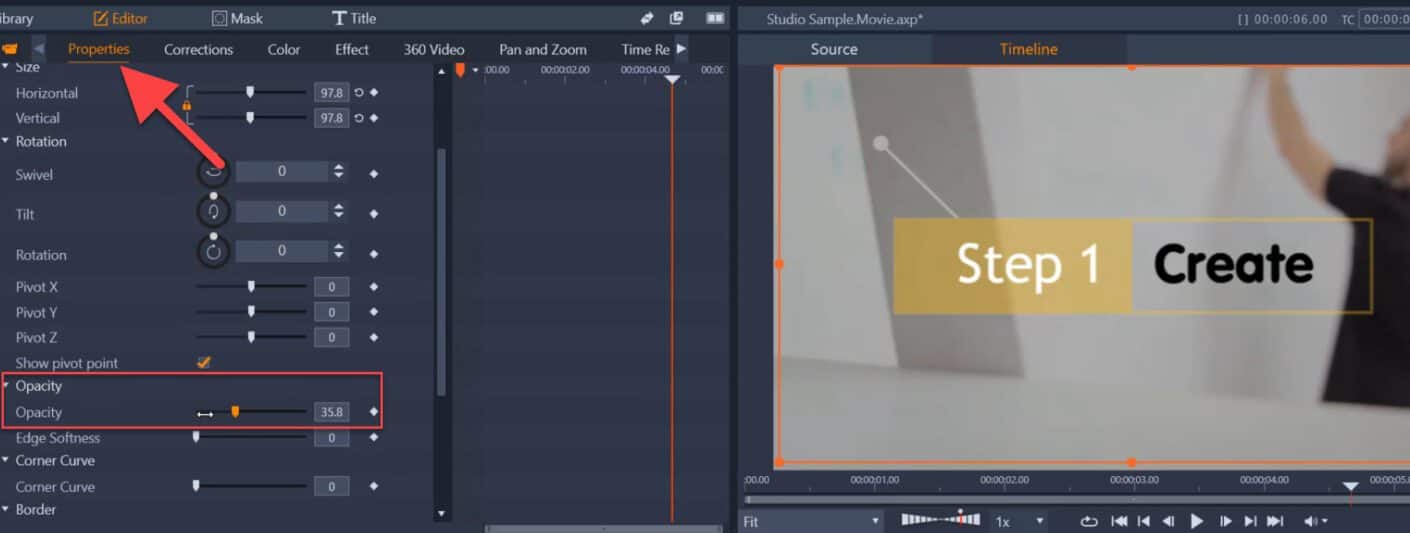This screenshot has height=533, width=1410.
Task: Click the Opacity slider handle
Action: click(235, 411)
